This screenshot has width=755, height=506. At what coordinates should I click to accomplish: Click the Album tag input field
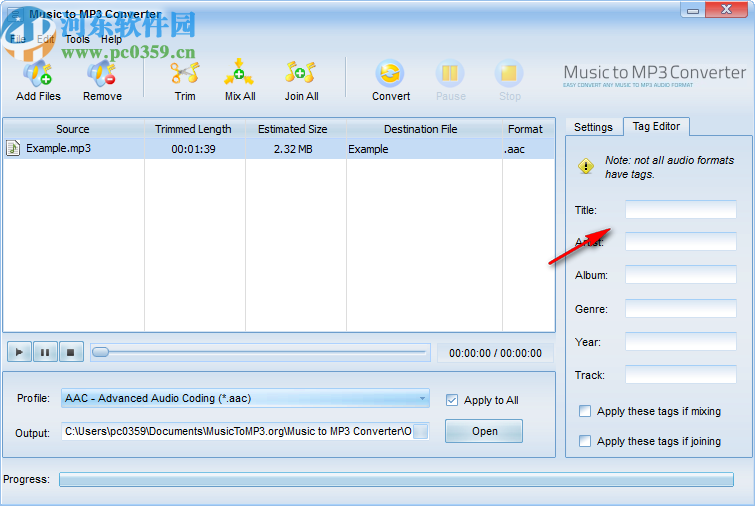681,275
